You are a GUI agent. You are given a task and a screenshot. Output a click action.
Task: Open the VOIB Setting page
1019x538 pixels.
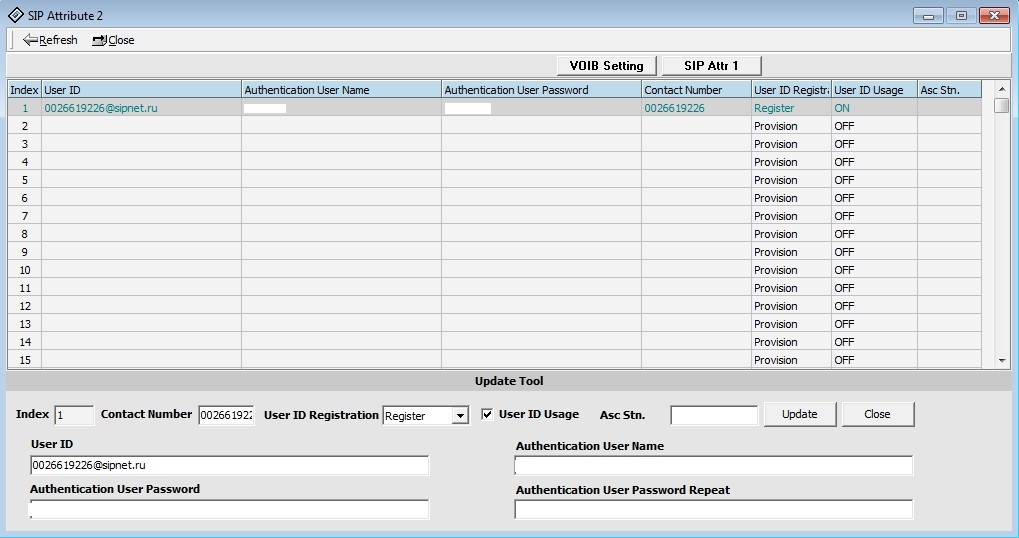click(606, 65)
